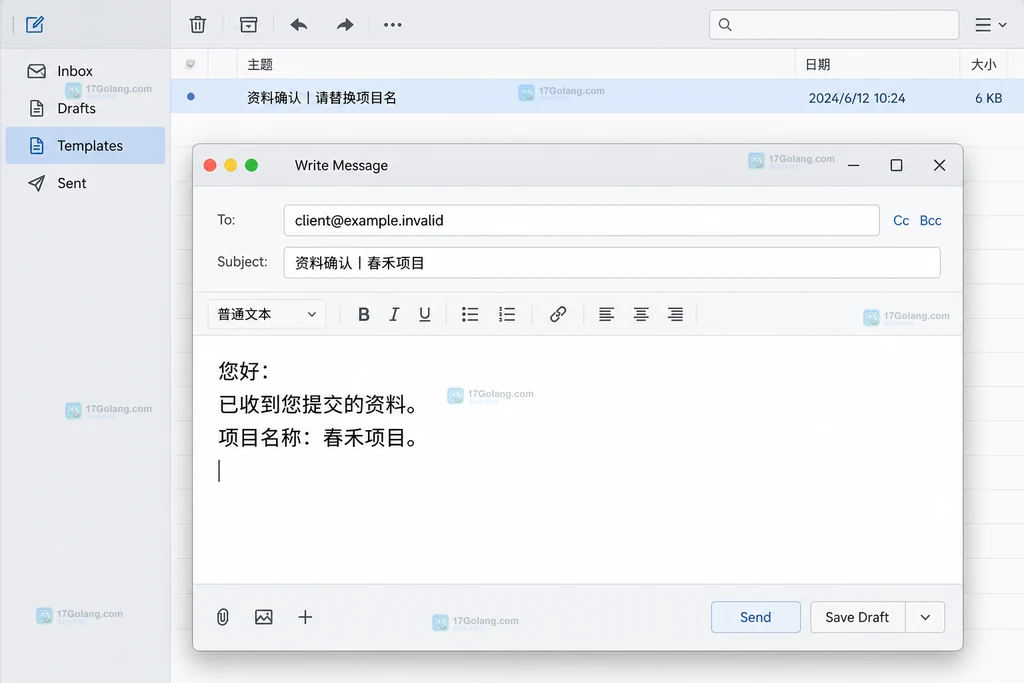Click the plus add icon
Image resolution: width=1024 pixels, height=683 pixels.
(305, 617)
